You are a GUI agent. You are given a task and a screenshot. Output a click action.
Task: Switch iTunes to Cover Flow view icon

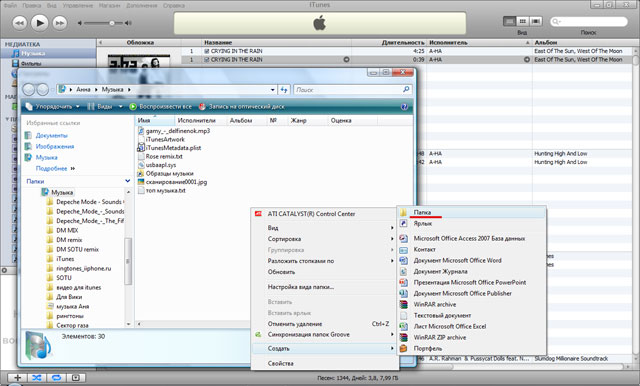tap(536, 21)
